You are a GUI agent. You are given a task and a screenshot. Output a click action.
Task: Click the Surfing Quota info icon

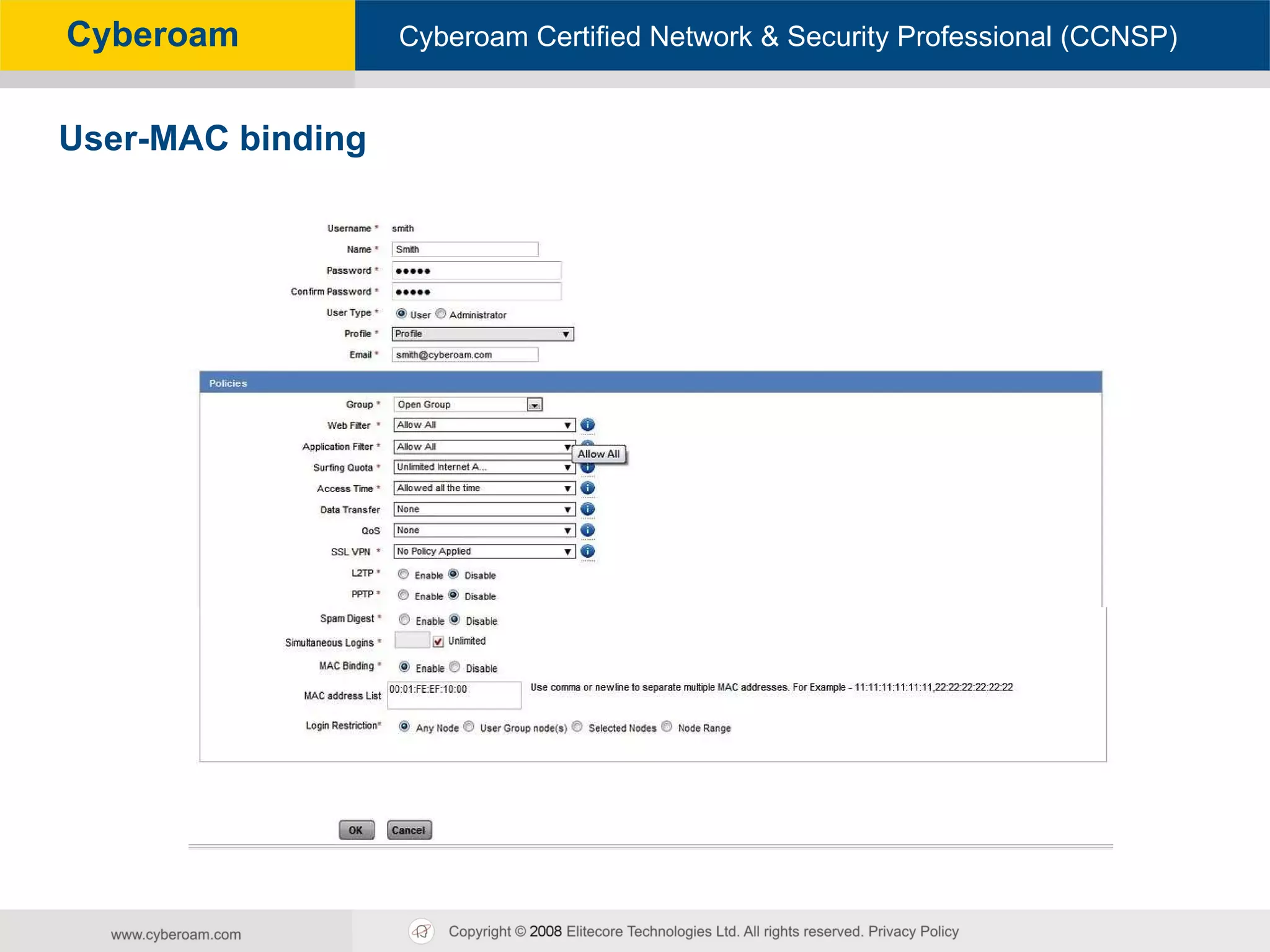(587, 469)
